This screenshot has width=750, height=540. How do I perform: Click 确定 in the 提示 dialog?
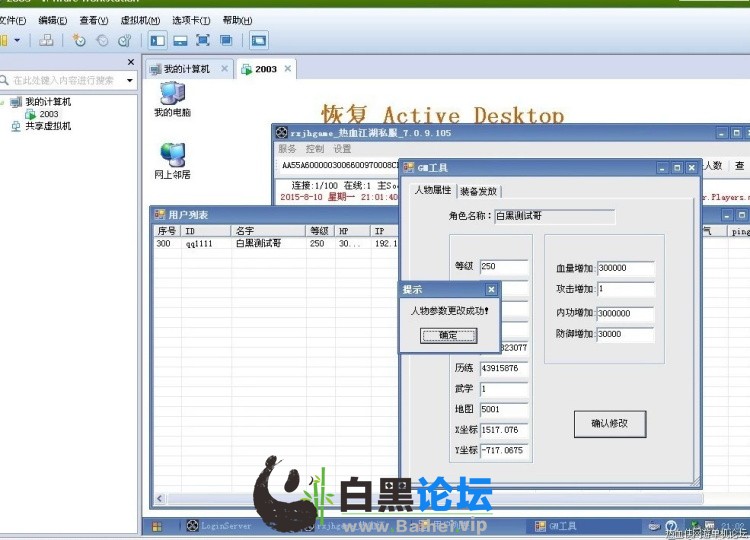(448, 336)
